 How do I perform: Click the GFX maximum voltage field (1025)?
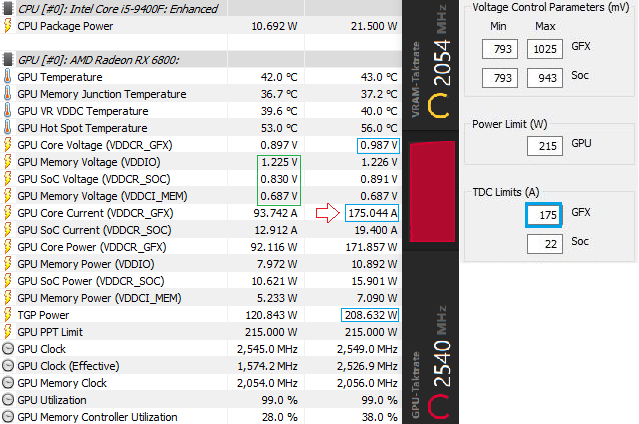545,49
